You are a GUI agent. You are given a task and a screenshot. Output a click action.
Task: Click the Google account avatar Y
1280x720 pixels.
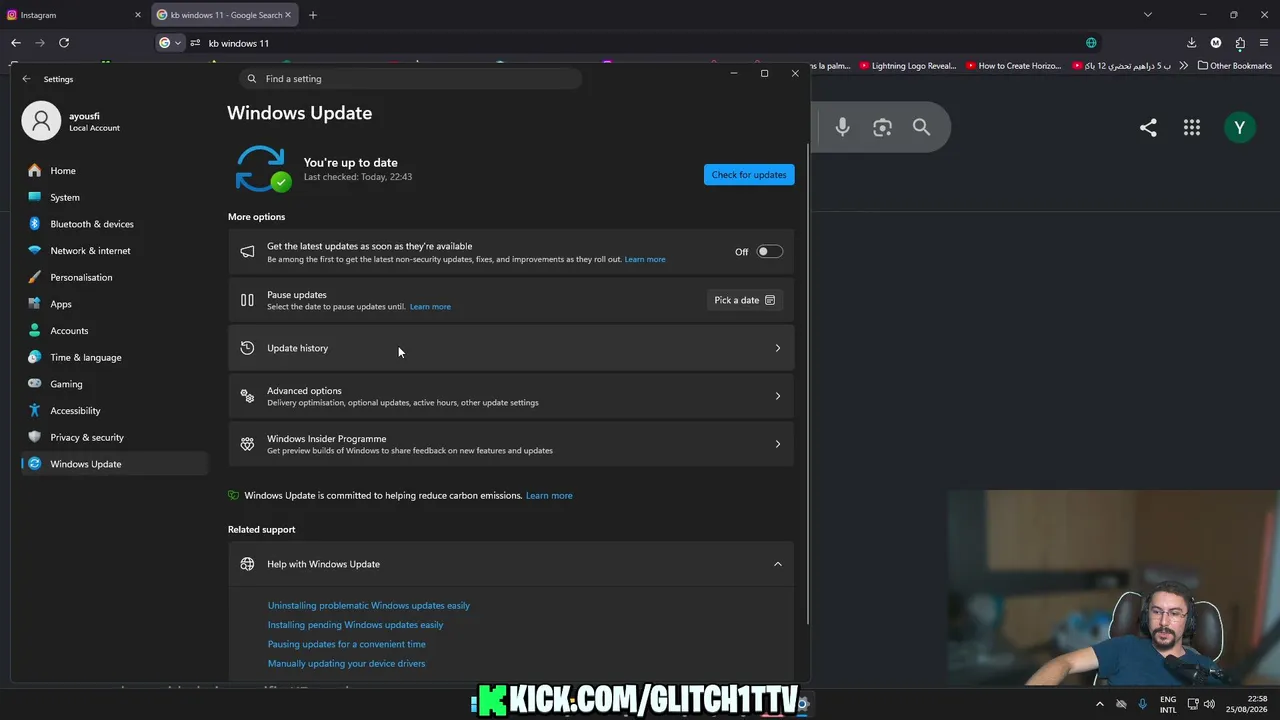click(x=1240, y=127)
